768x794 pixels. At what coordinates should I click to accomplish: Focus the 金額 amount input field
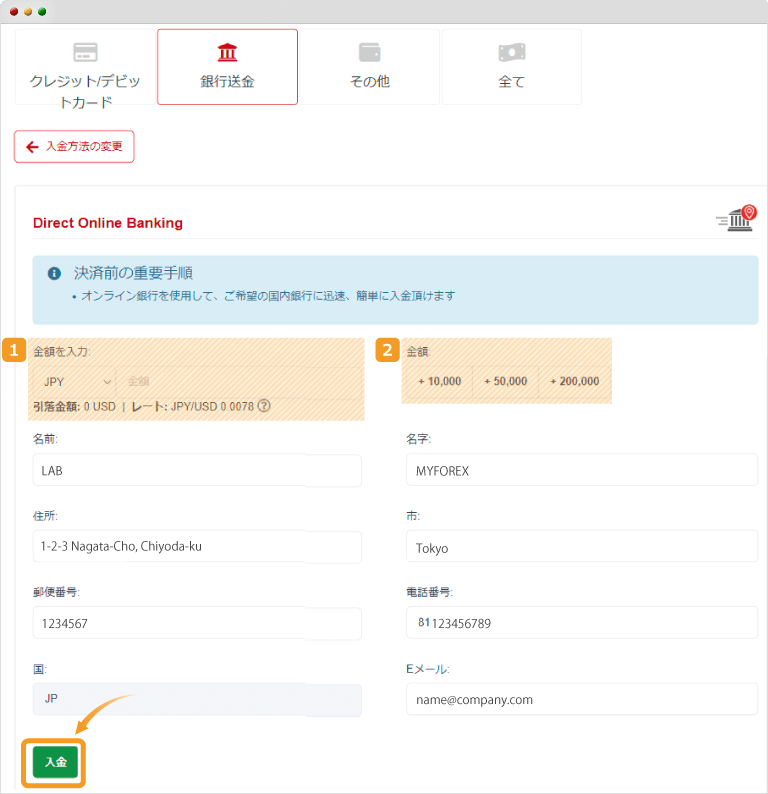[x=239, y=382]
